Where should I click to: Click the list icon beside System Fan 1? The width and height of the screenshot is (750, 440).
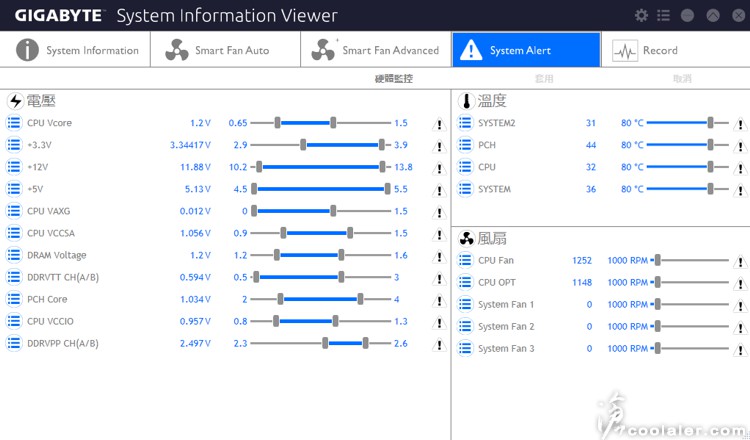coord(465,304)
